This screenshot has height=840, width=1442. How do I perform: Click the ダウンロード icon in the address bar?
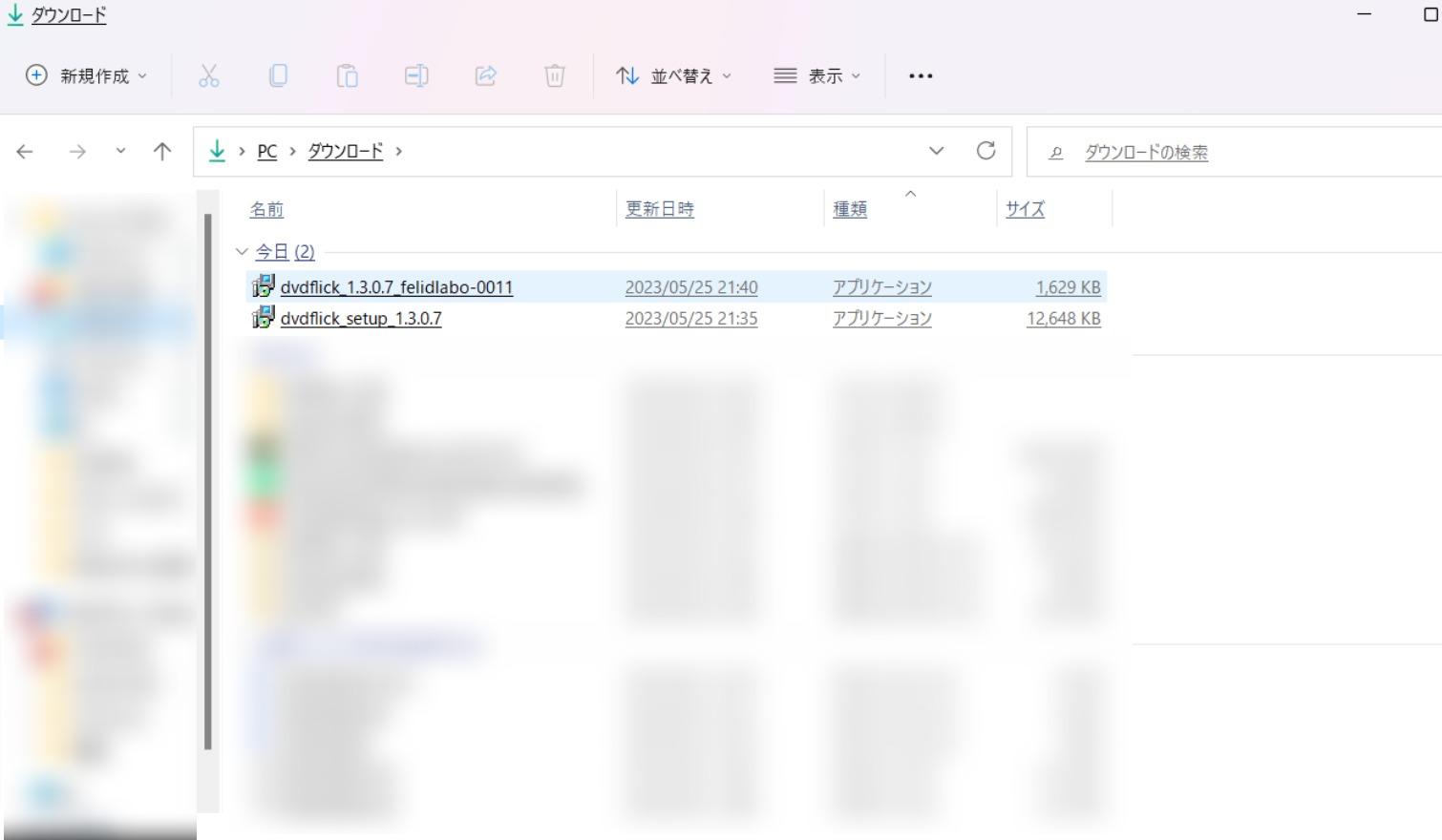pyautogui.click(x=217, y=151)
